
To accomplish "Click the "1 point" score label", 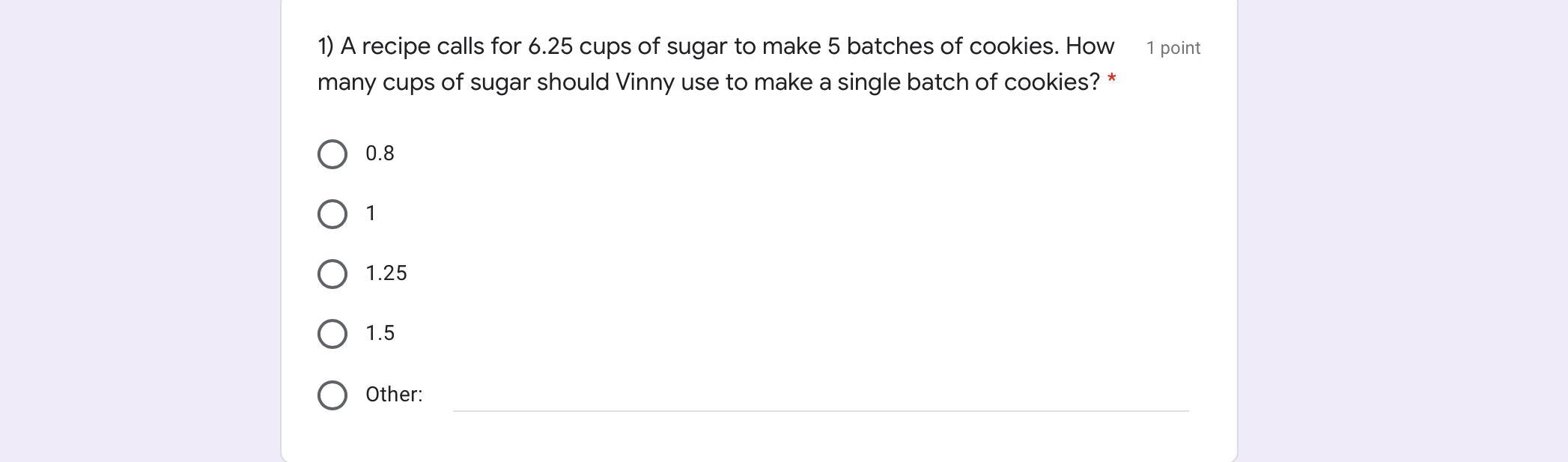I will 1173,48.
